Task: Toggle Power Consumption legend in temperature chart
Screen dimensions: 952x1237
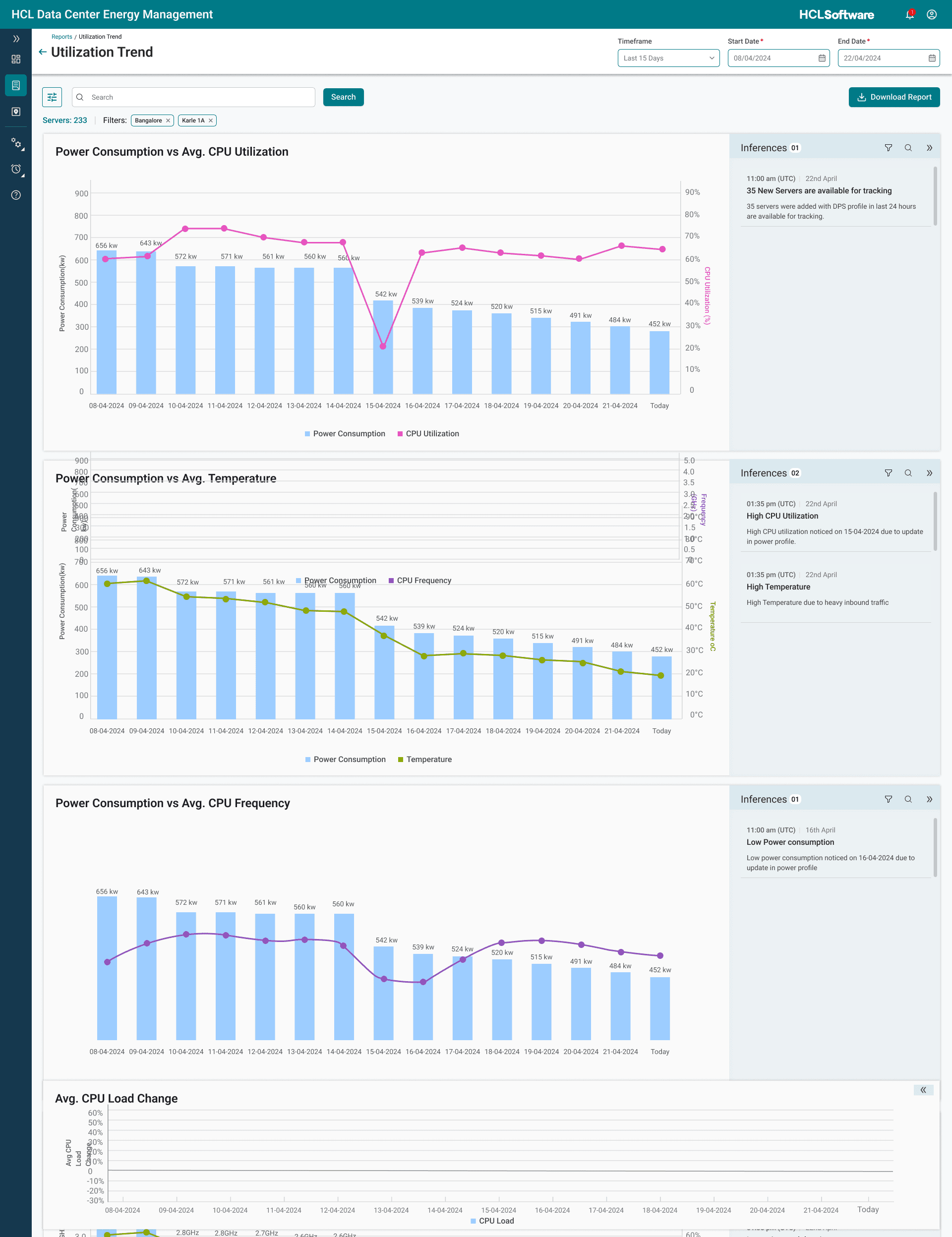Action: 346,760
